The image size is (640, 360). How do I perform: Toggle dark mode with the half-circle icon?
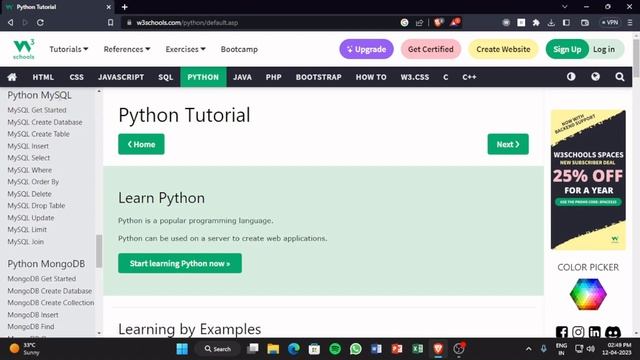pyautogui.click(x=571, y=77)
